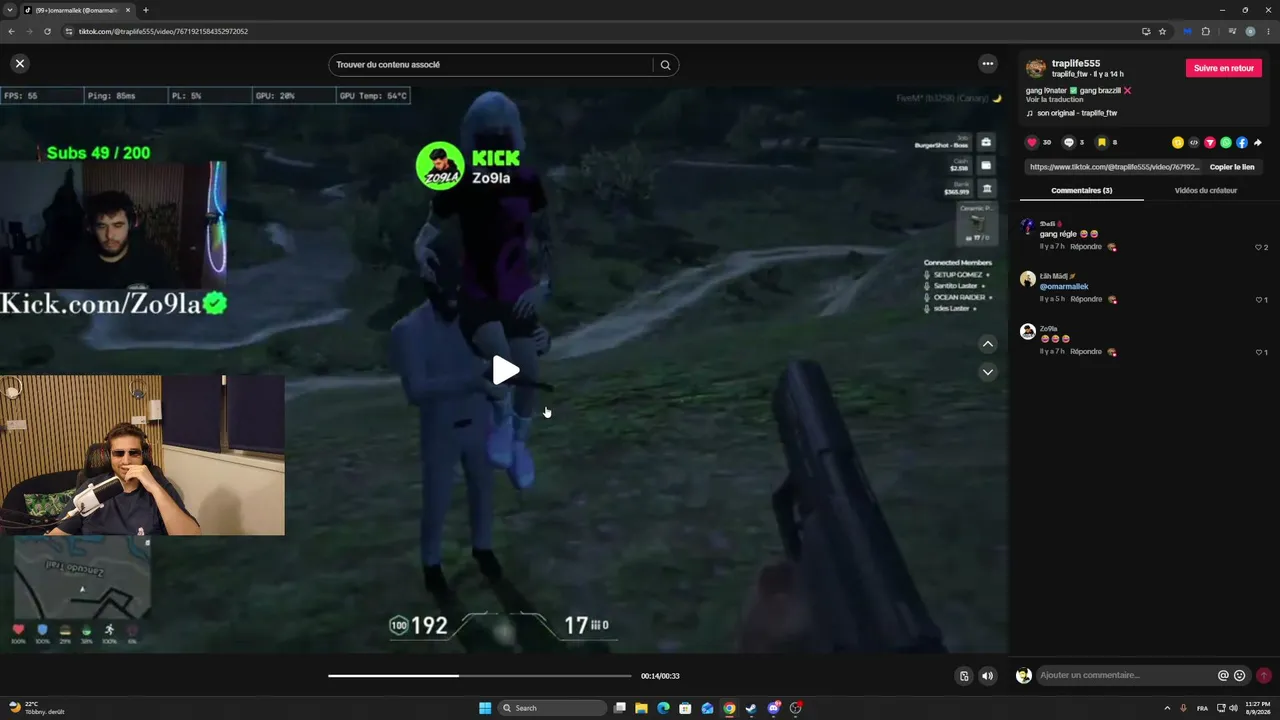Share video on Facebook
Screen dimensions: 1280x720
1242,143
